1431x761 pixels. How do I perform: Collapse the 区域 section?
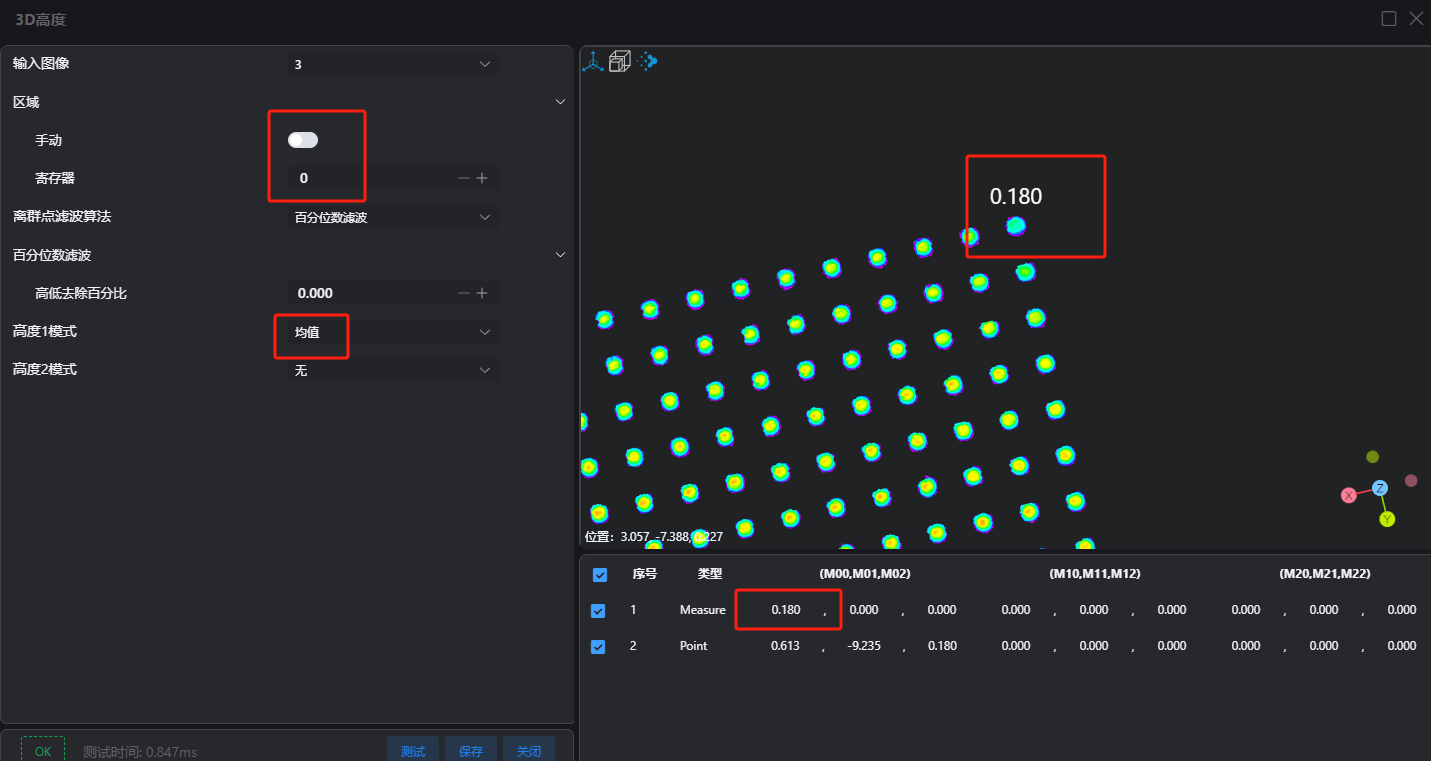click(561, 102)
